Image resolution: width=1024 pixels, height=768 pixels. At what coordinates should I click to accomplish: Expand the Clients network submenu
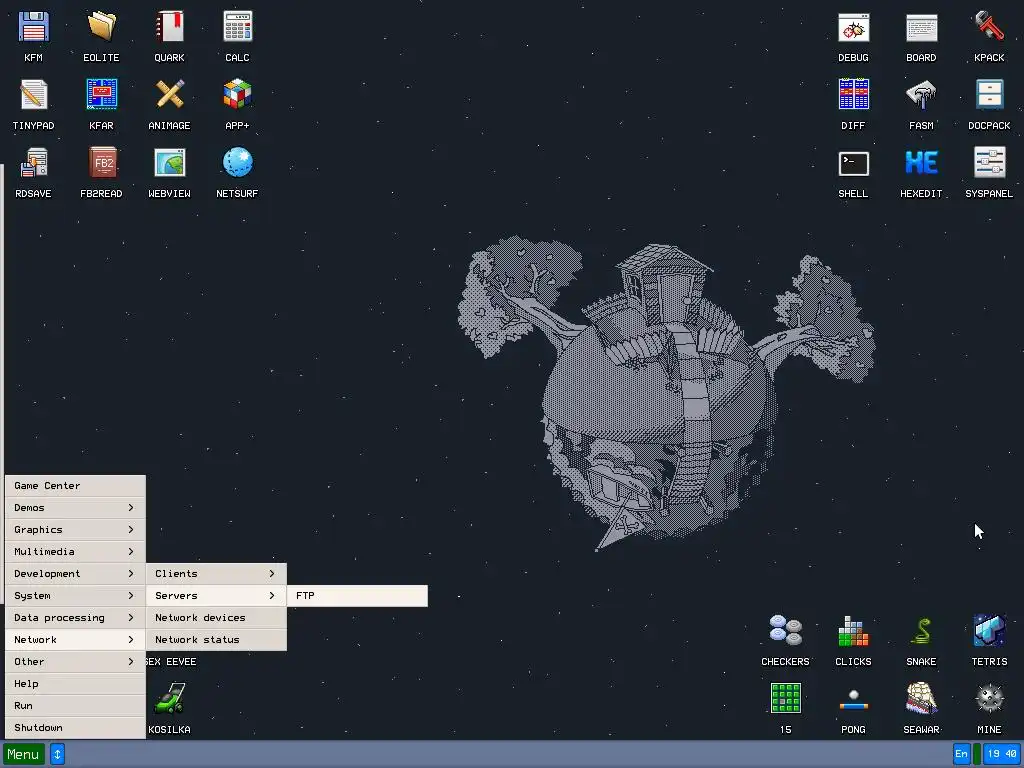(216, 573)
